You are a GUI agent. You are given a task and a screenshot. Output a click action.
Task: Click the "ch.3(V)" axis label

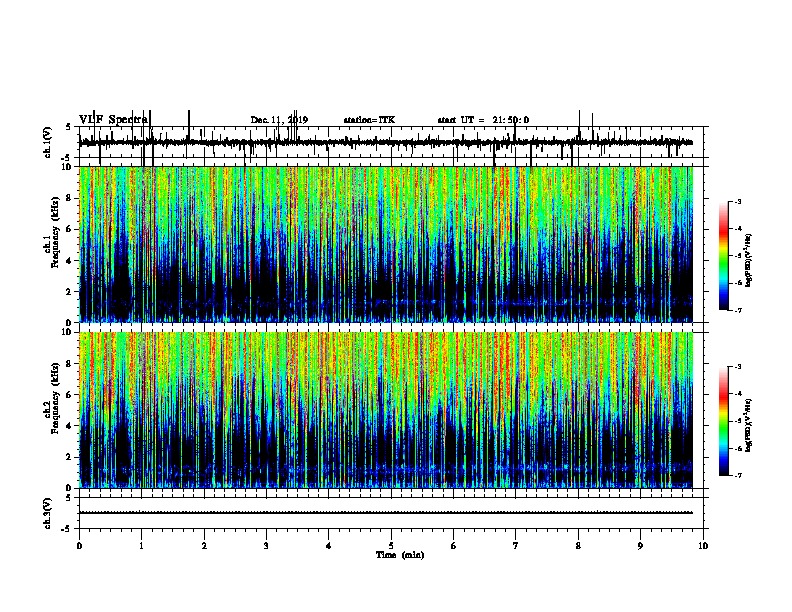tap(48, 513)
